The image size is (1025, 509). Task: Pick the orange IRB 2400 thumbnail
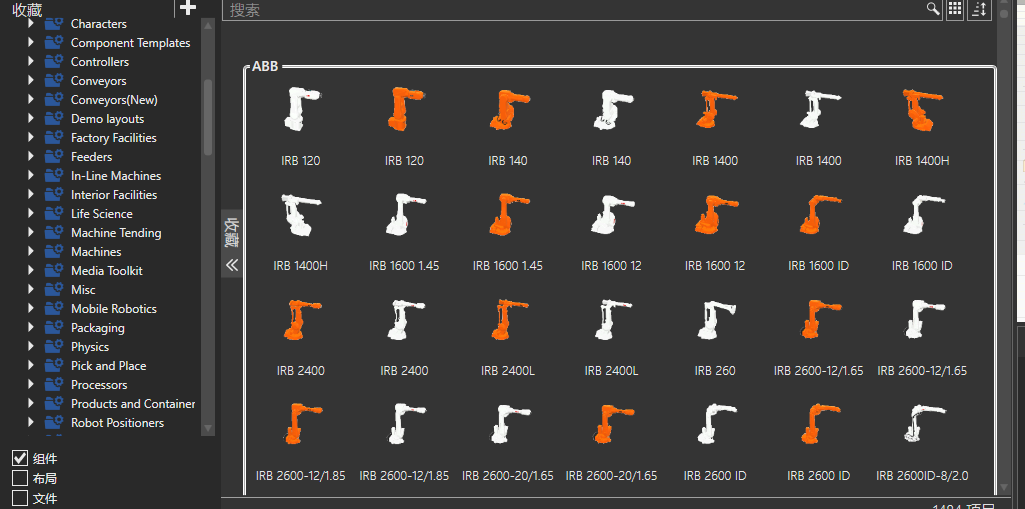coord(301,320)
